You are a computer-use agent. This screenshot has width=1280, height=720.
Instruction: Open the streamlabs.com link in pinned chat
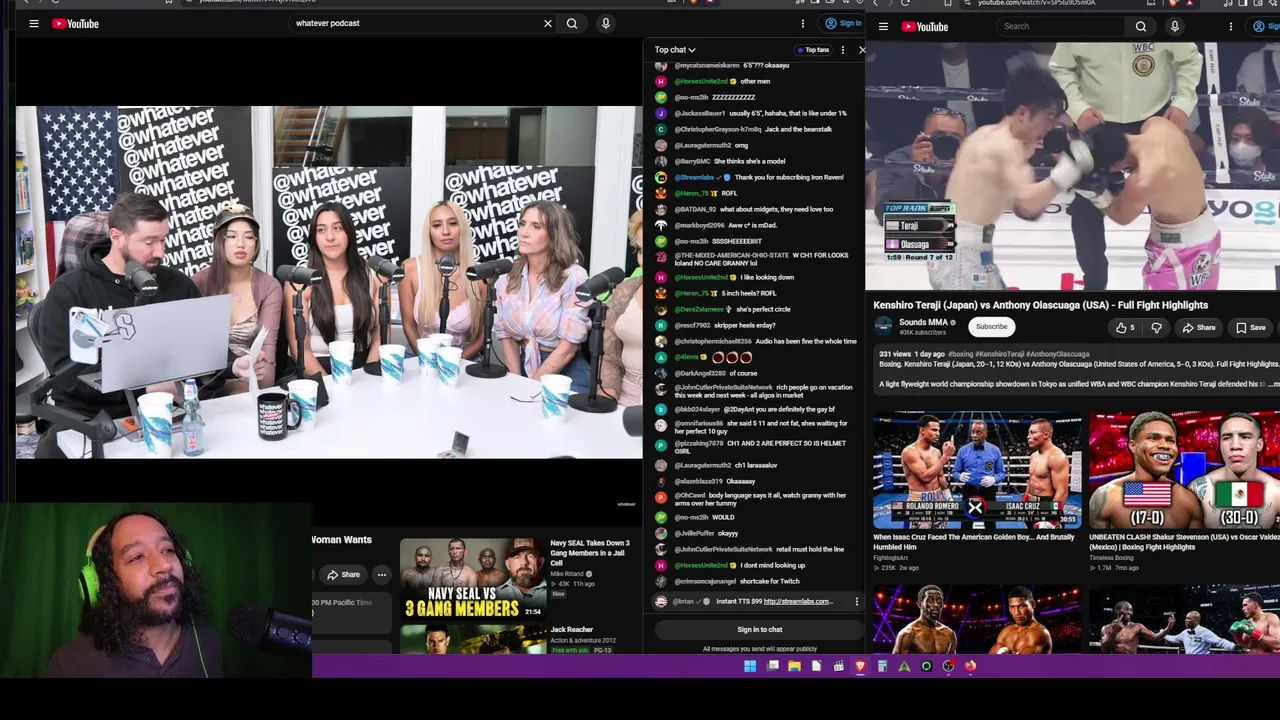[797, 601]
